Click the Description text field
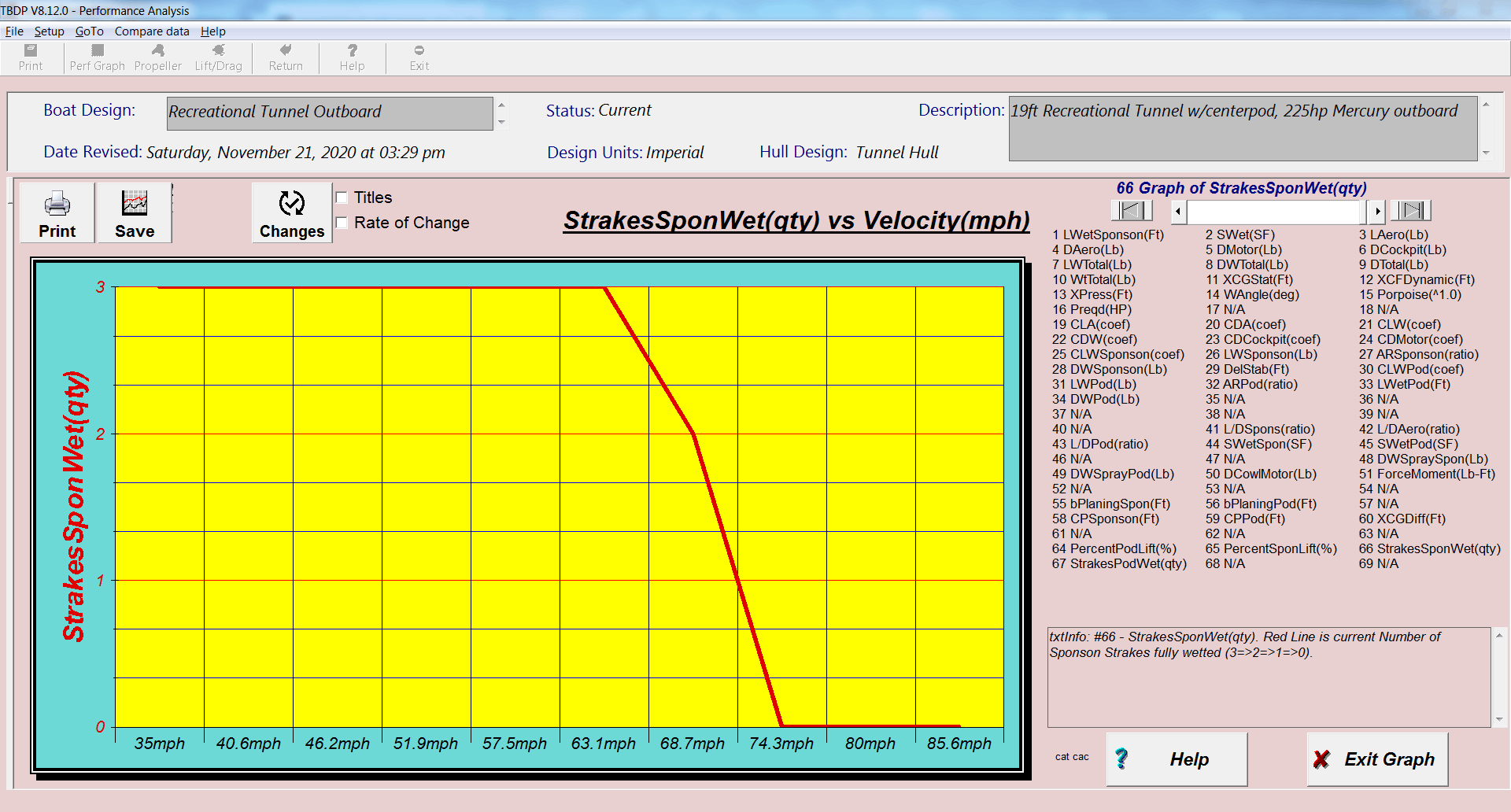 point(1243,128)
